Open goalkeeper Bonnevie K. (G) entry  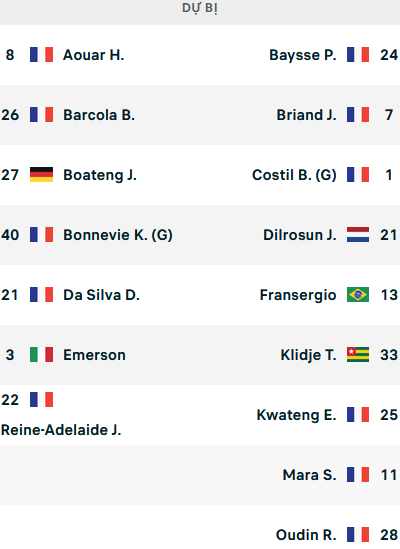tap(118, 235)
